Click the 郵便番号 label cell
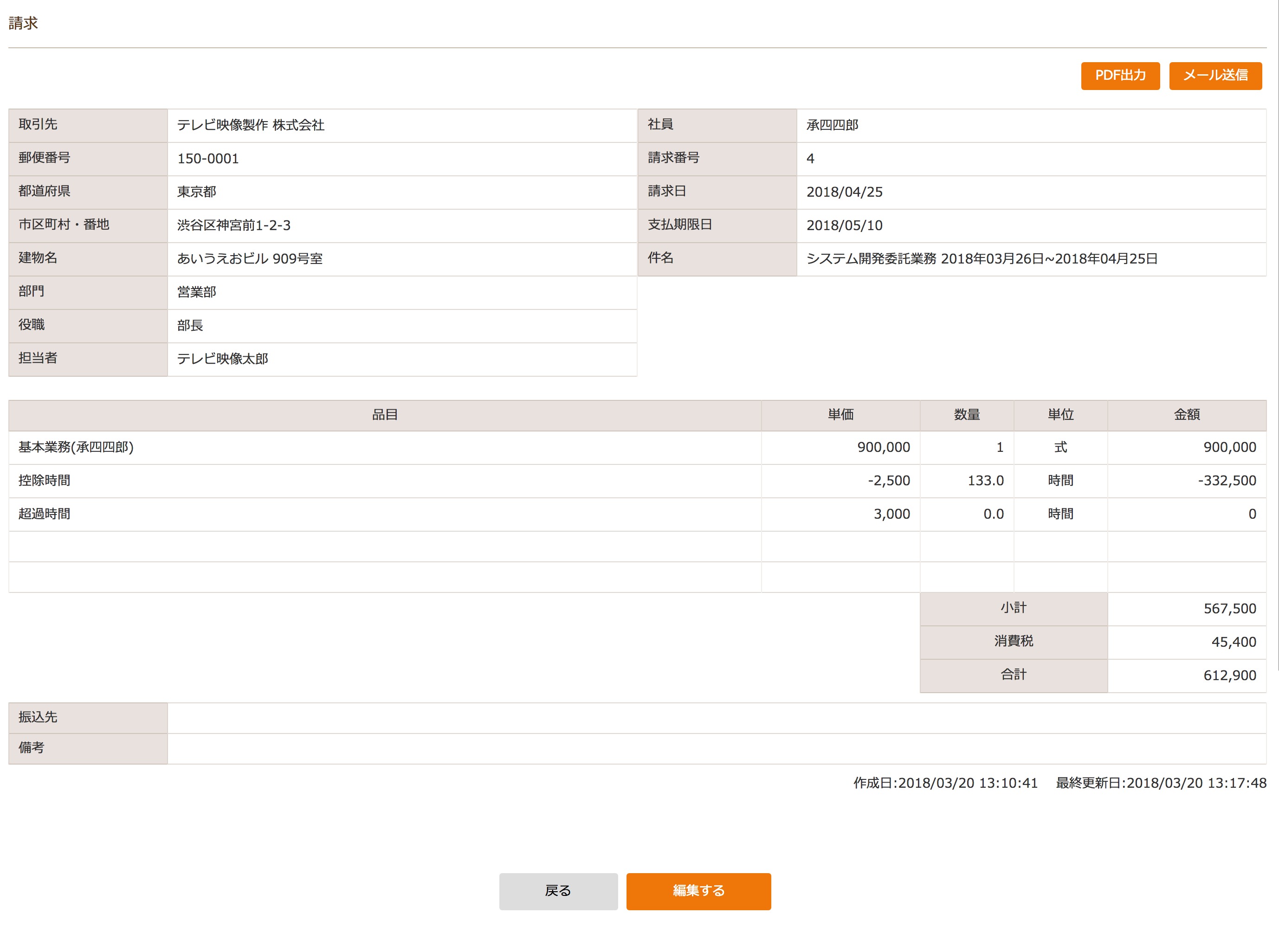This screenshot has width=1279, height=952. [x=88, y=159]
